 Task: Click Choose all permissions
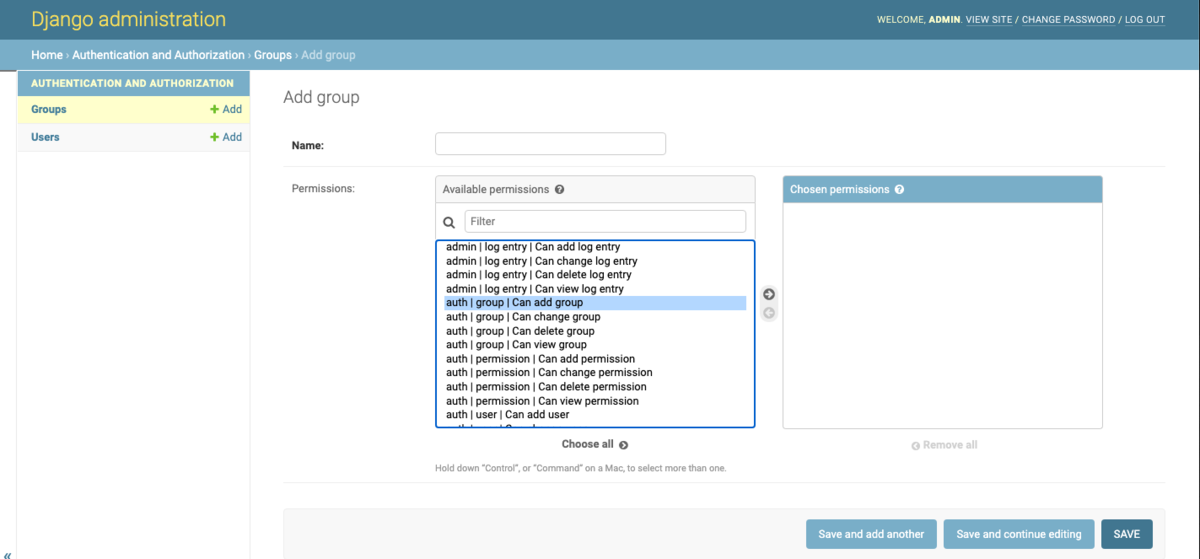(595, 444)
